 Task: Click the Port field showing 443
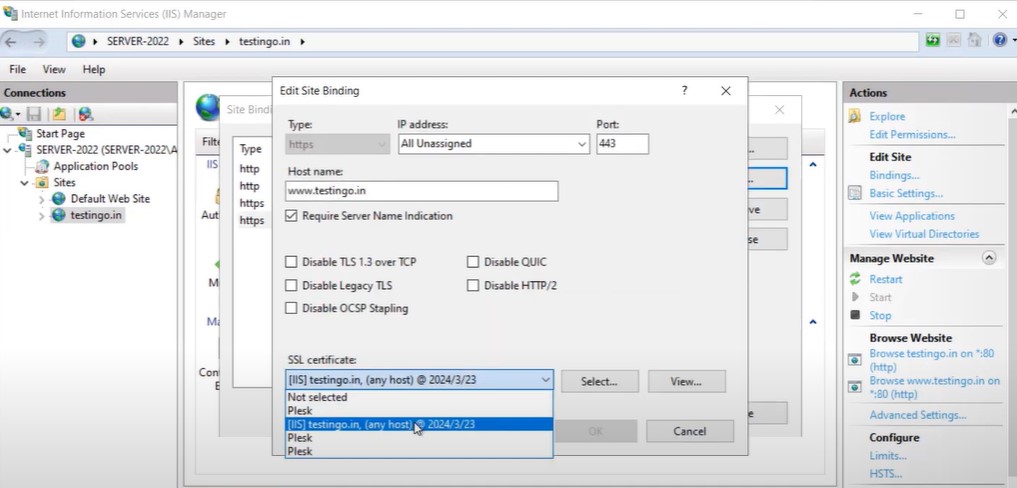pyautogui.click(x=622, y=144)
